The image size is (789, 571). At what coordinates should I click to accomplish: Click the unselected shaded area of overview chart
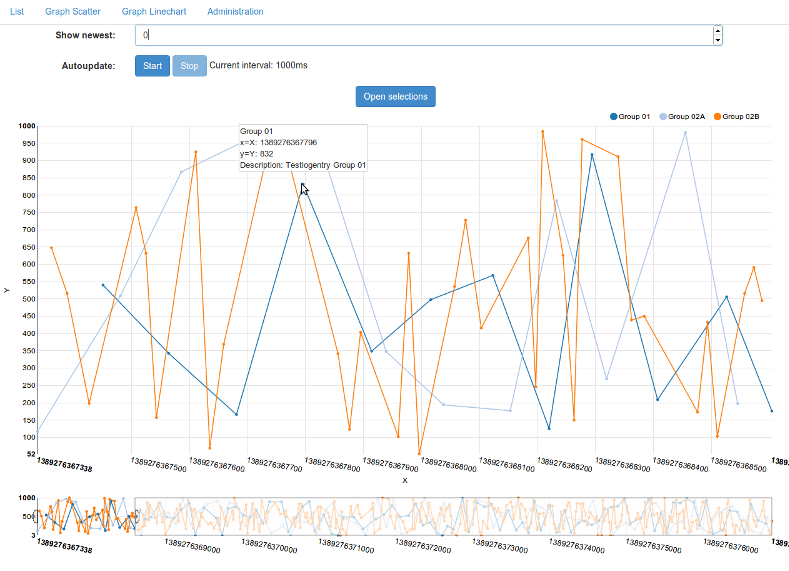pyautogui.click(x=453, y=516)
